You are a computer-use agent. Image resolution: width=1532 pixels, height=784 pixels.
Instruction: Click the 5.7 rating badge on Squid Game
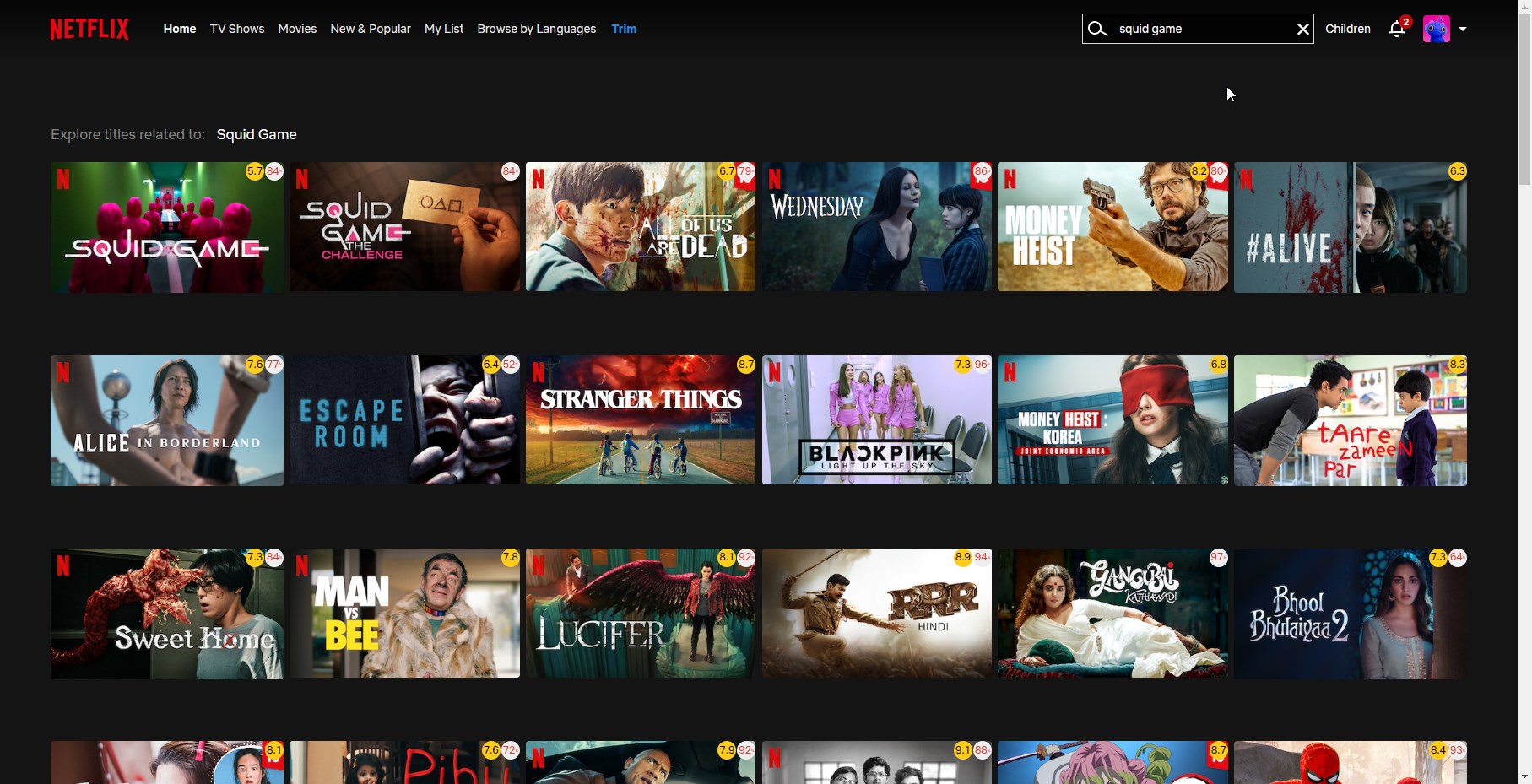pyautogui.click(x=254, y=171)
